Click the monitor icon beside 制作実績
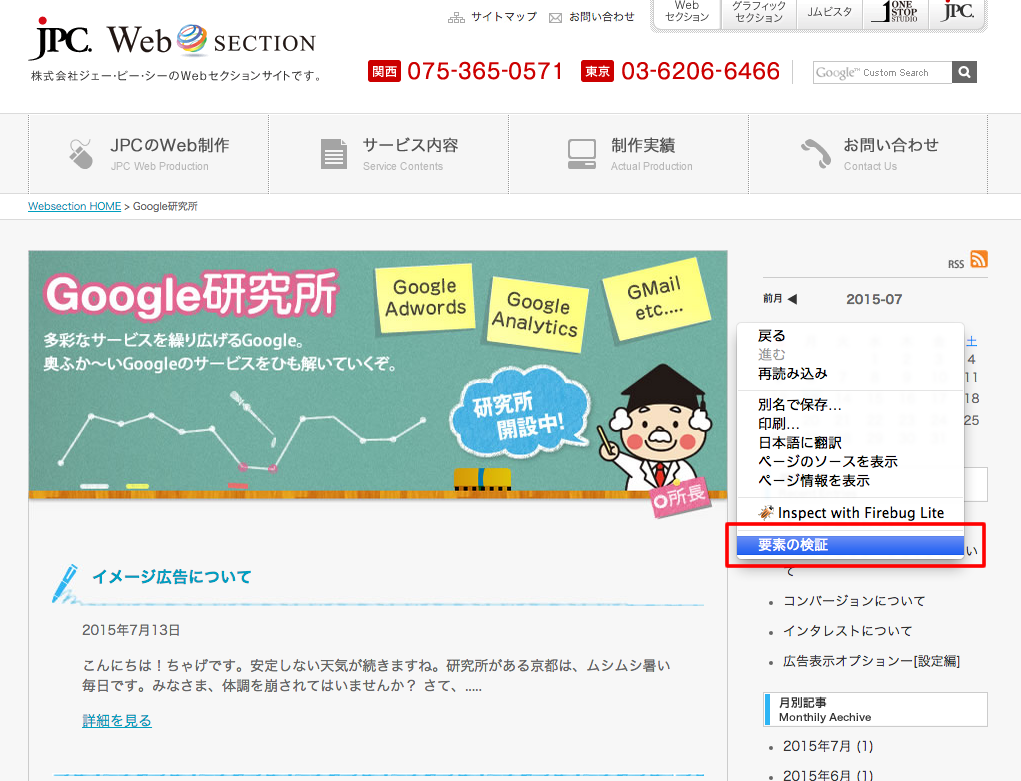The width and height of the screenshot is (1021, 781). point(581,154)
